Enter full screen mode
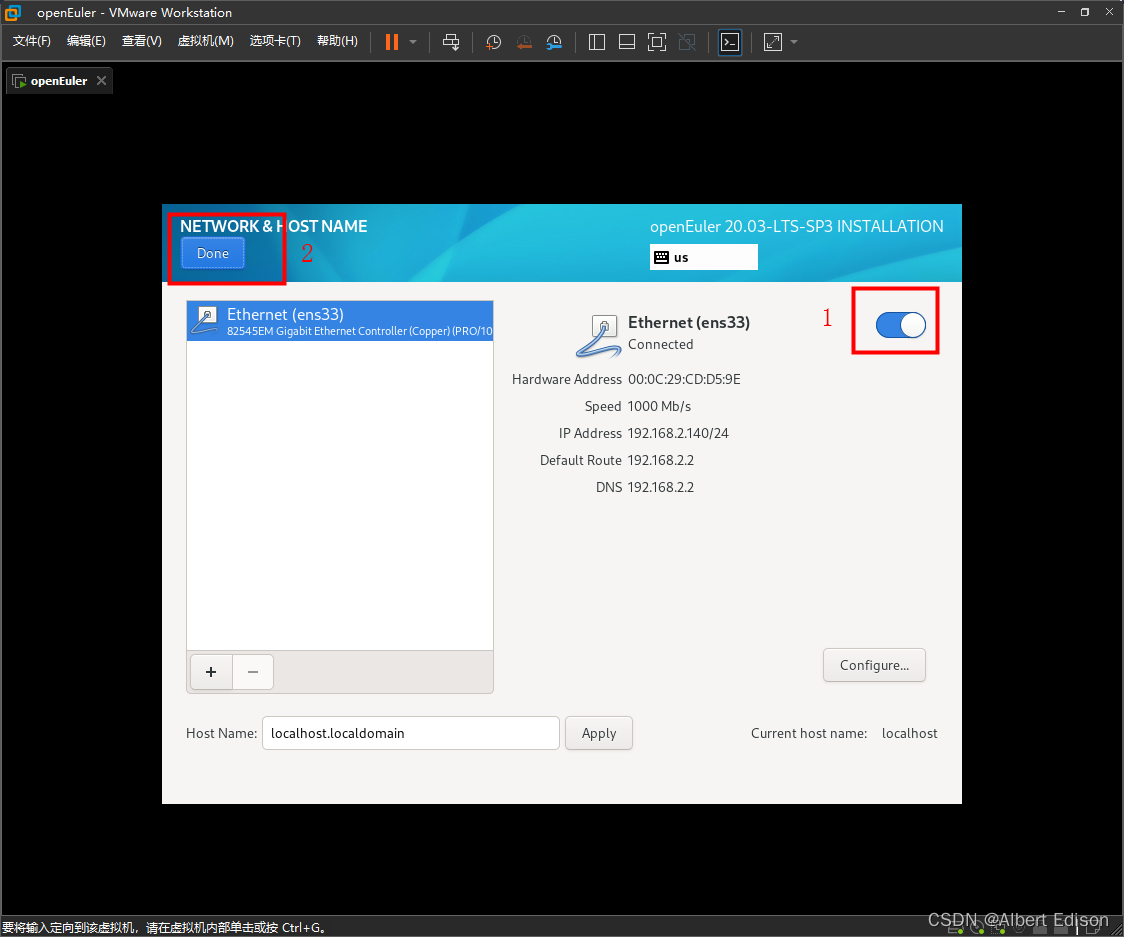The width and height of the screenshot is (1124, 937). [x=657, y=41]
